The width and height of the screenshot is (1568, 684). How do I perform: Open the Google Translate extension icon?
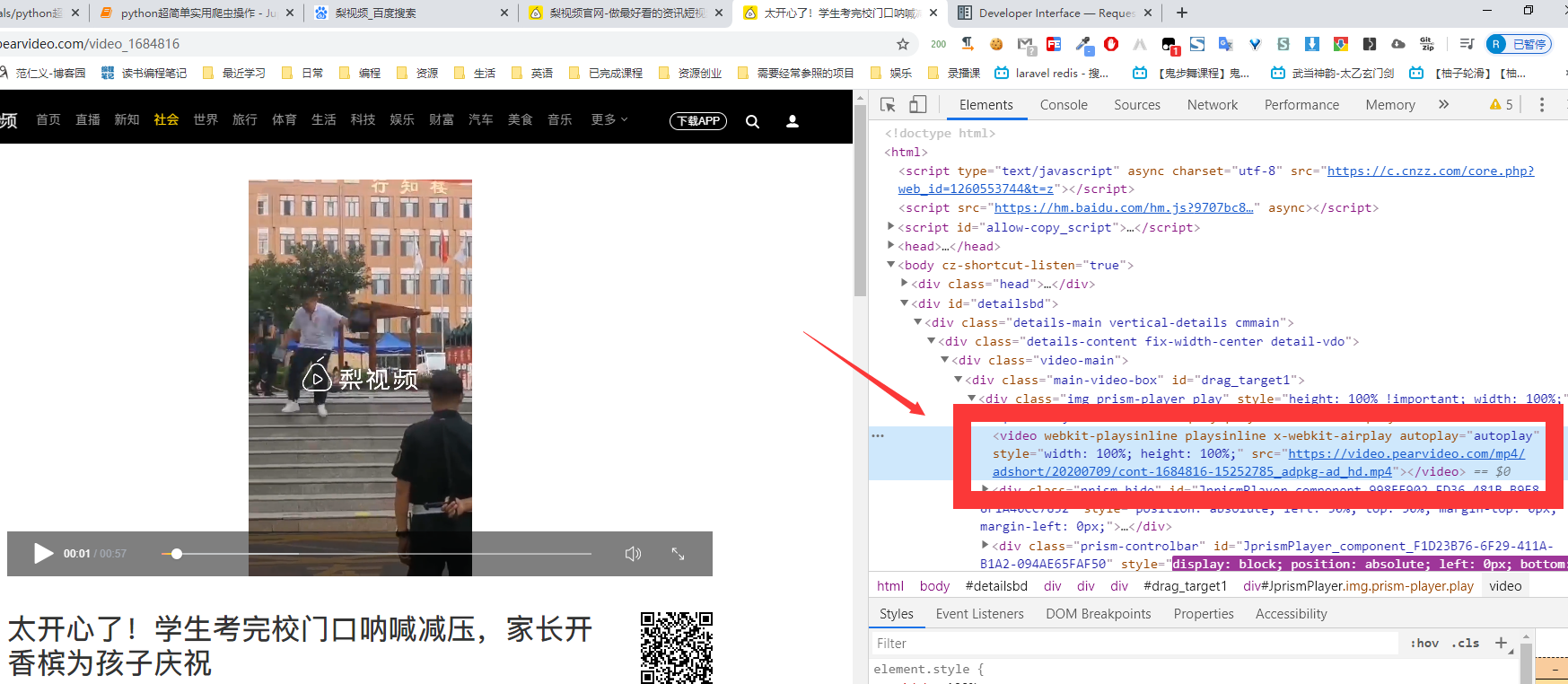1226,44
